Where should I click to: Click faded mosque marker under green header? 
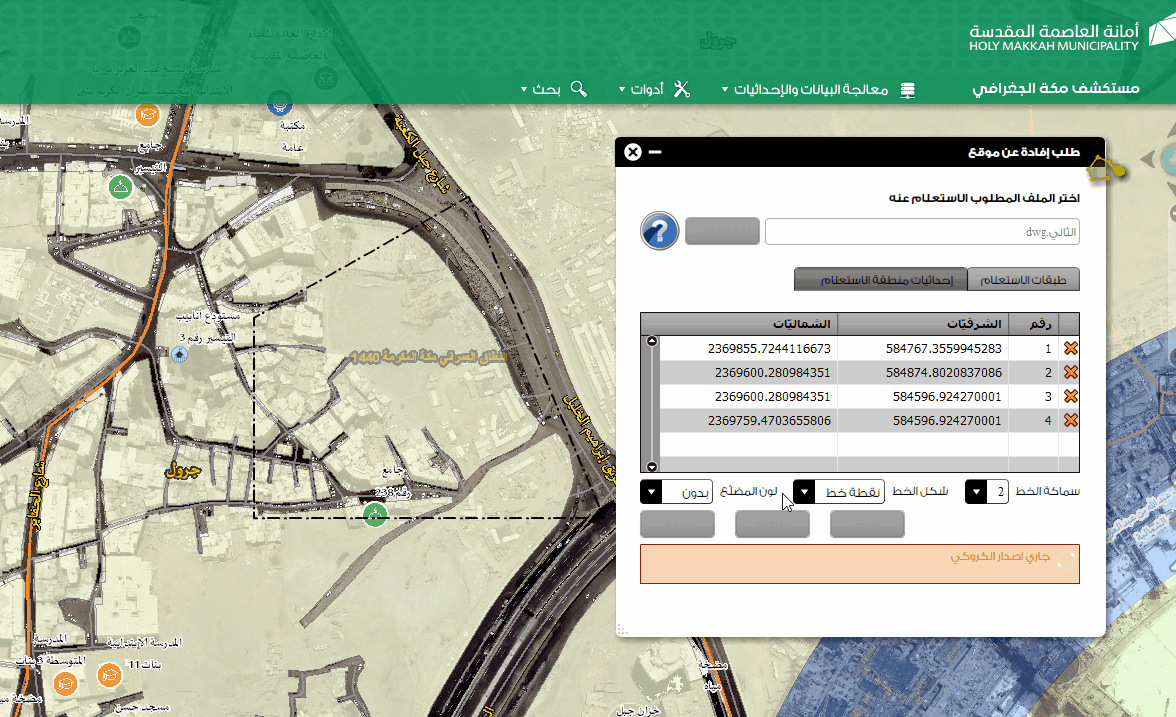click(x=129, y=38)
